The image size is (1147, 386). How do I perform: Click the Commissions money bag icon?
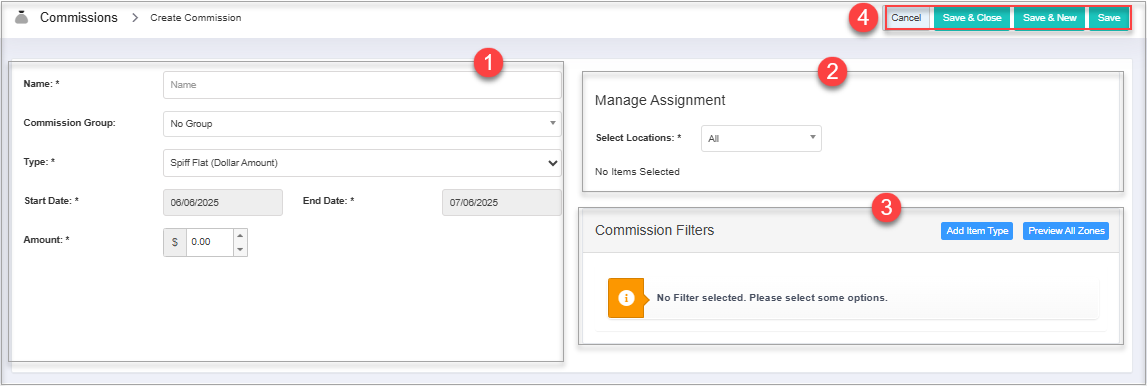coord(21,18)
